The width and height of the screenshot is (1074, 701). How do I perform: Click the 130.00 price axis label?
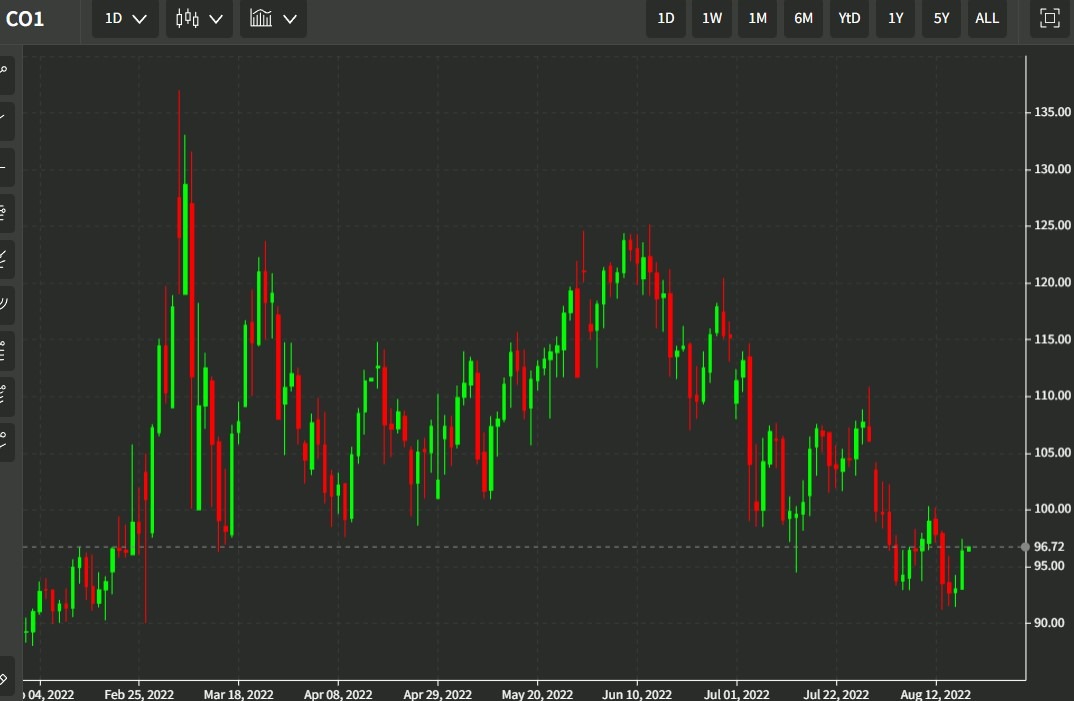pos(1052,169)
